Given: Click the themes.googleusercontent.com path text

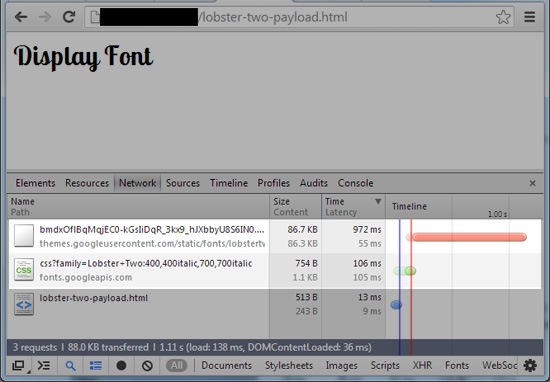Looking at the screenshot, I should coord(152,243).
